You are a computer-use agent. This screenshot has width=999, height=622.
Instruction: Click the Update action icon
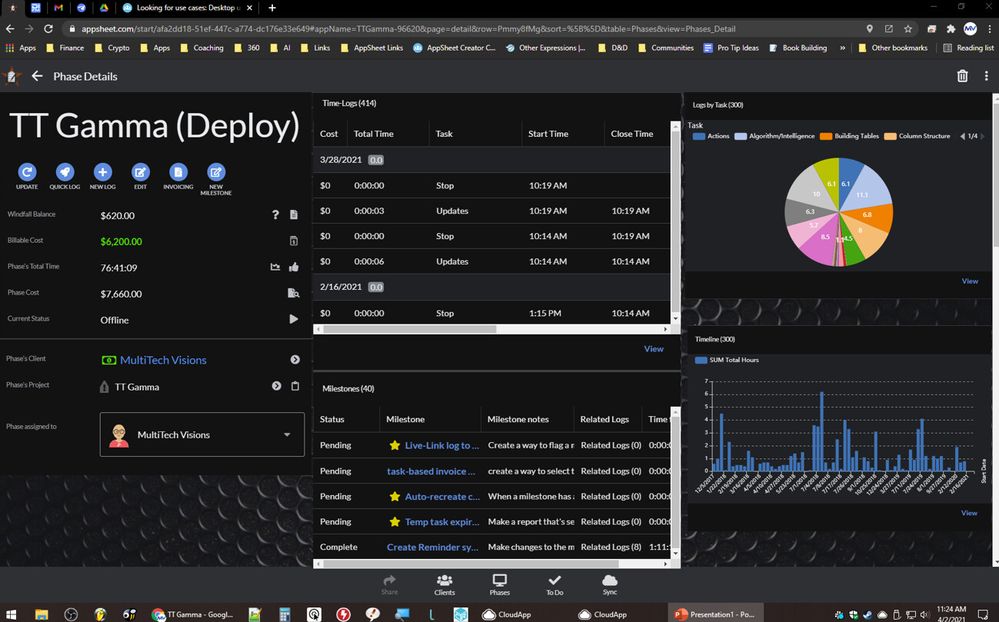tap(27, 172)
